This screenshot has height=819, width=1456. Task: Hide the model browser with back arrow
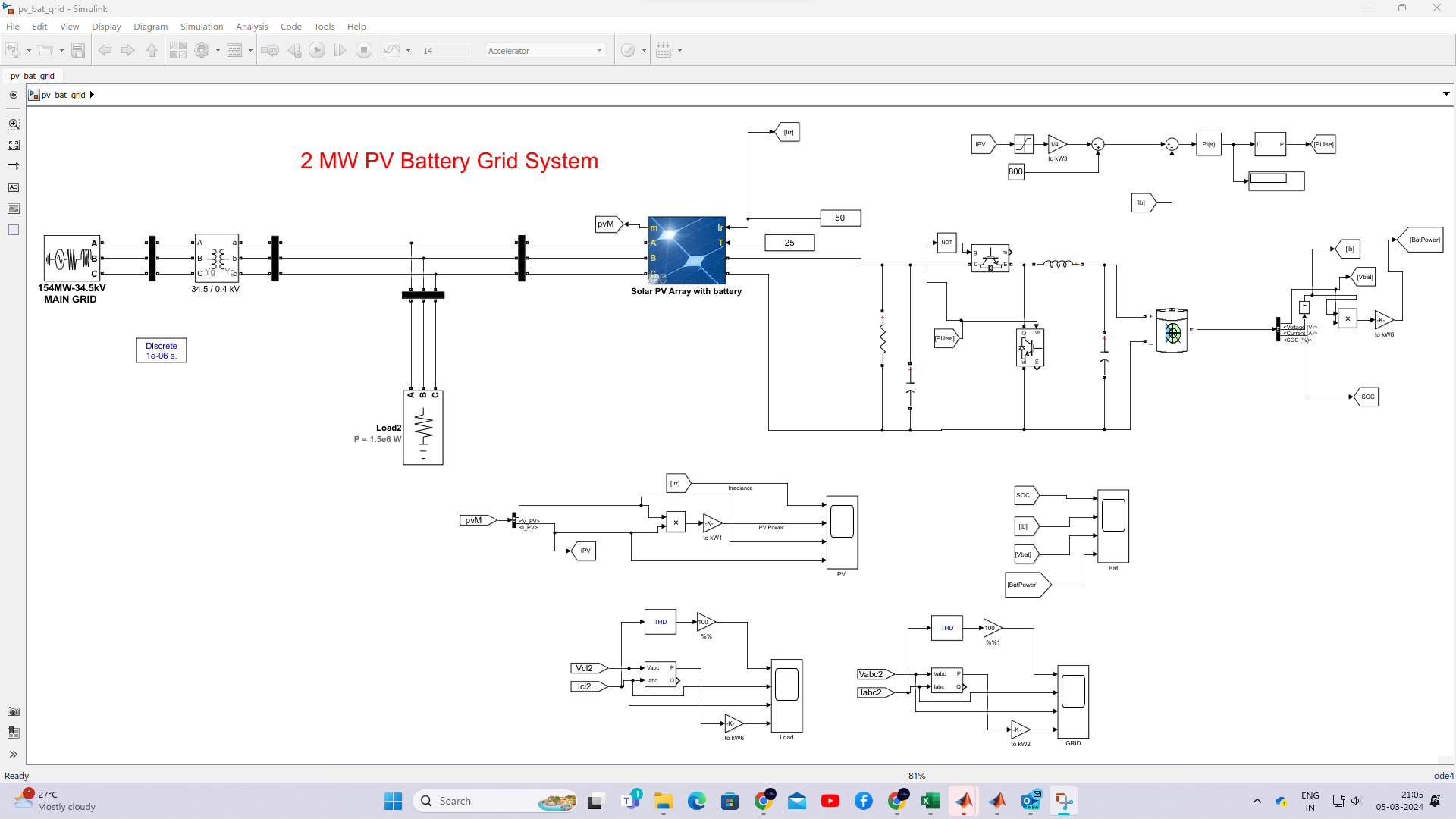pyautogui.click(x=14, y=94)
